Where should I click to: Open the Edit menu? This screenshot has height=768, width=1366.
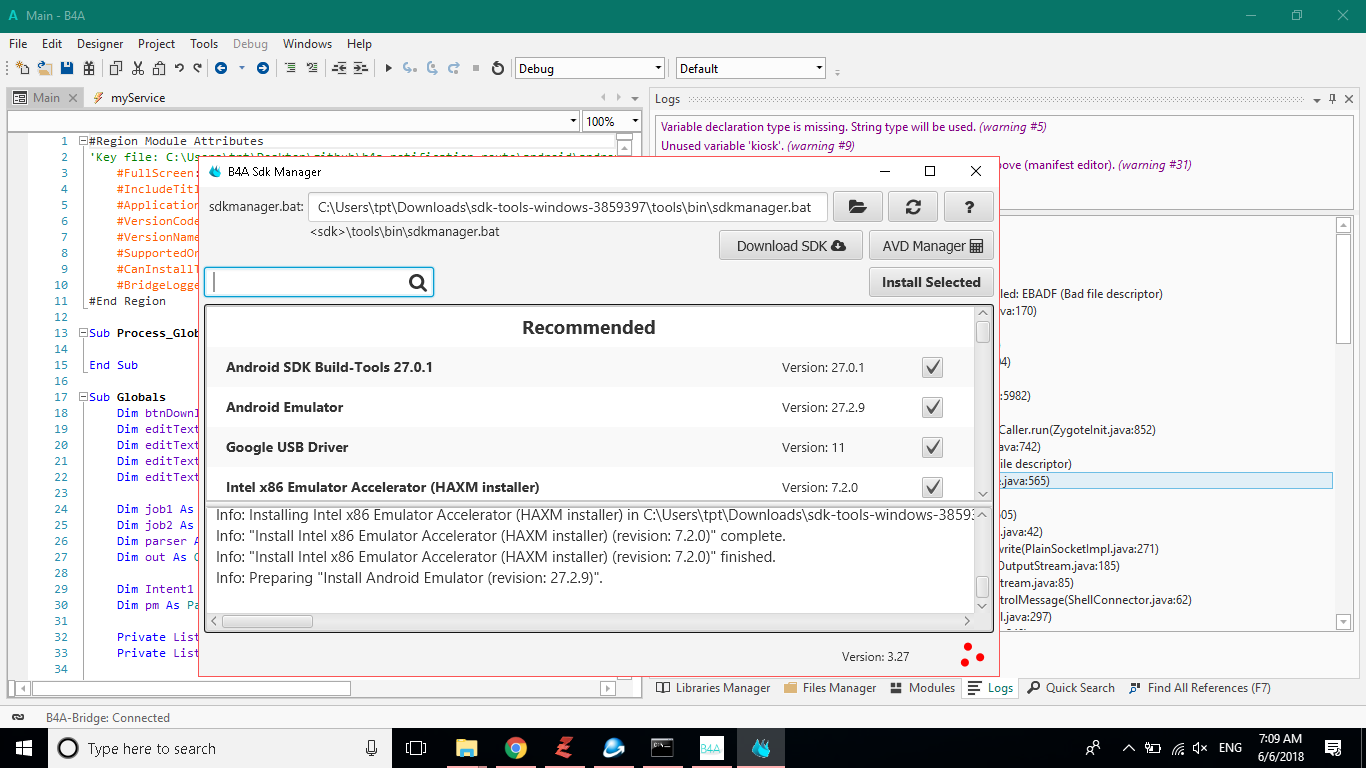[52, 44]
